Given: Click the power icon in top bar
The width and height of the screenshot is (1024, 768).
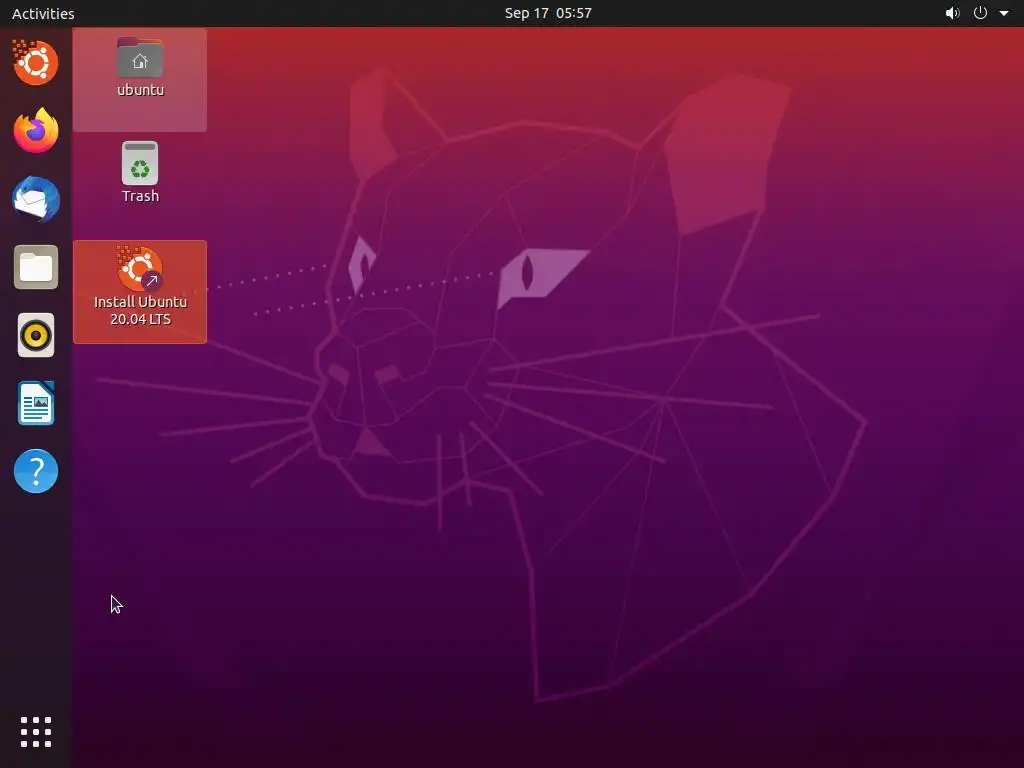Looking at the screenshot, I should tap(980, 13).
